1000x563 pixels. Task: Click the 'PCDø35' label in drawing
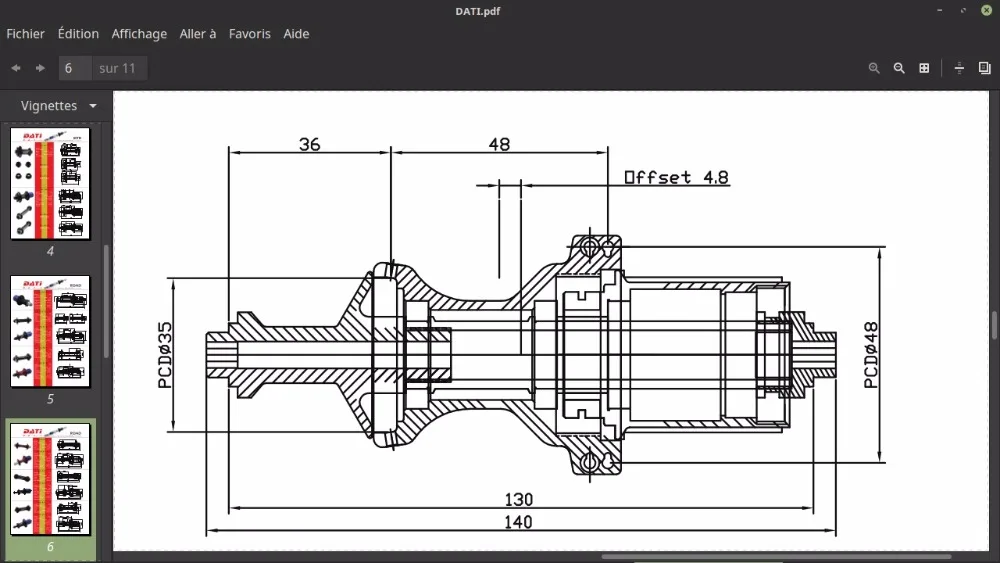click(165, 355)
